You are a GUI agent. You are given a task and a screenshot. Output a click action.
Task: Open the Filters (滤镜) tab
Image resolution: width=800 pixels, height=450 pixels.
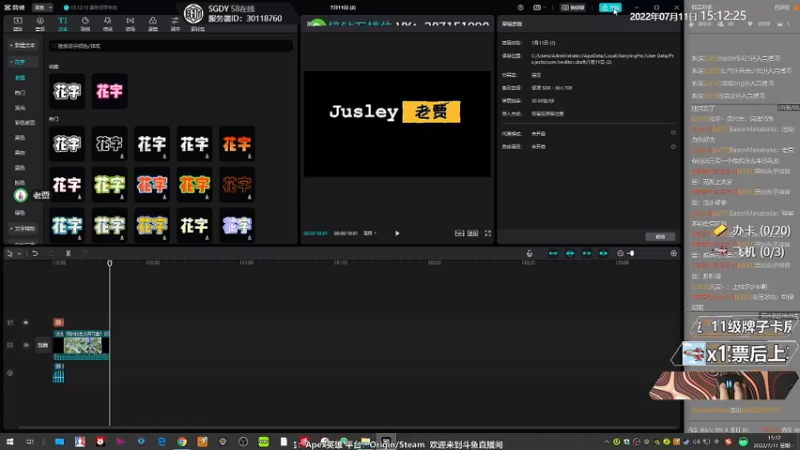pyautogui.click(x=153, y=23)
